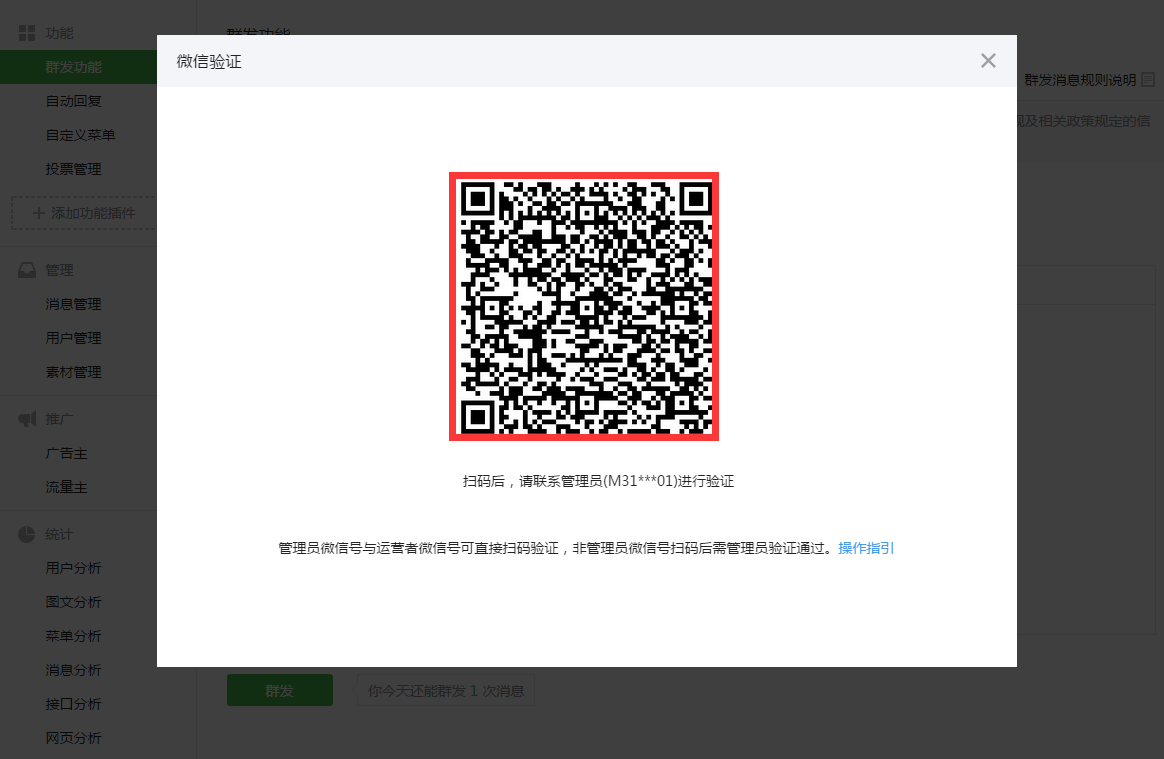Open 素材管理
Viewport: 1164px width, 759px height.
[75, 371]
